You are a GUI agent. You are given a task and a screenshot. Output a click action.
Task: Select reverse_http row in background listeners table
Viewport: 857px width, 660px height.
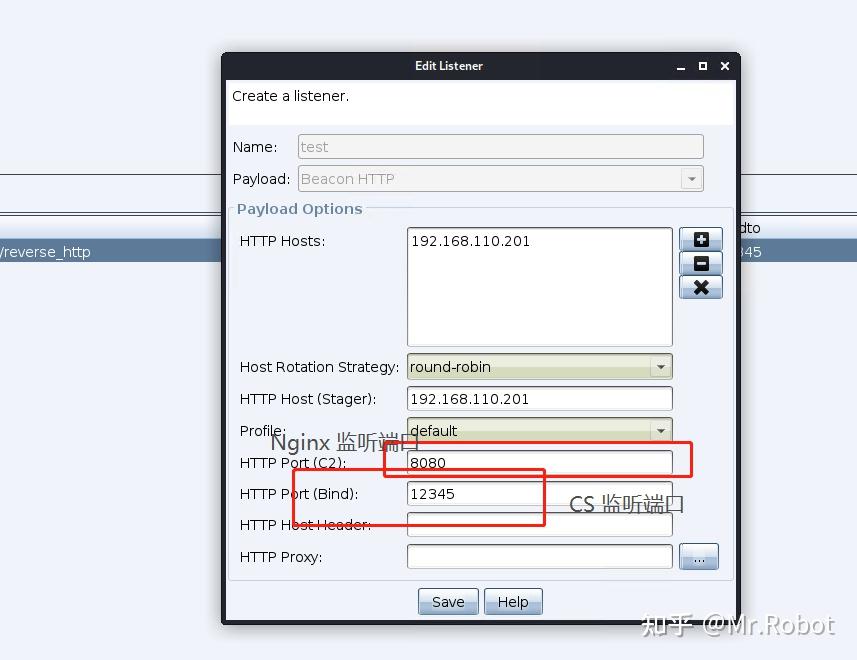[110, 251]
